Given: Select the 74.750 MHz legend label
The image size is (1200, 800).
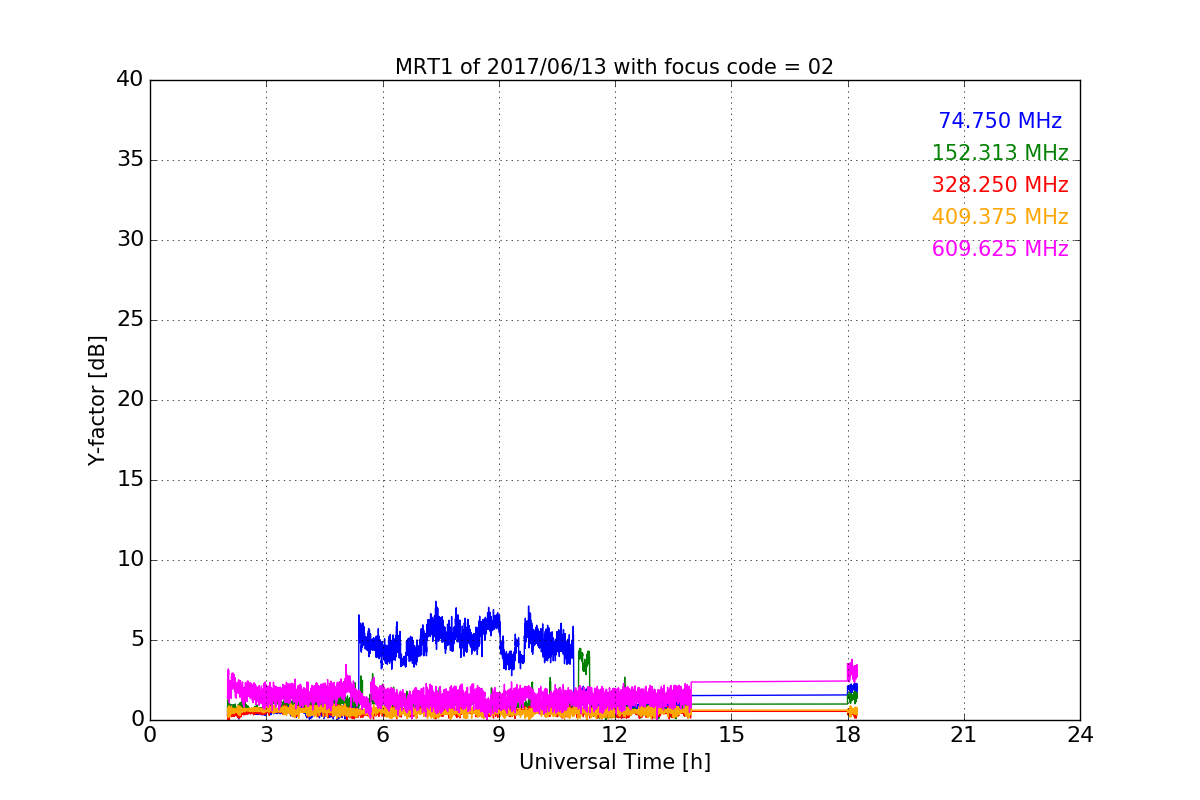Looking at the screenshot, I should (1000, 121).
